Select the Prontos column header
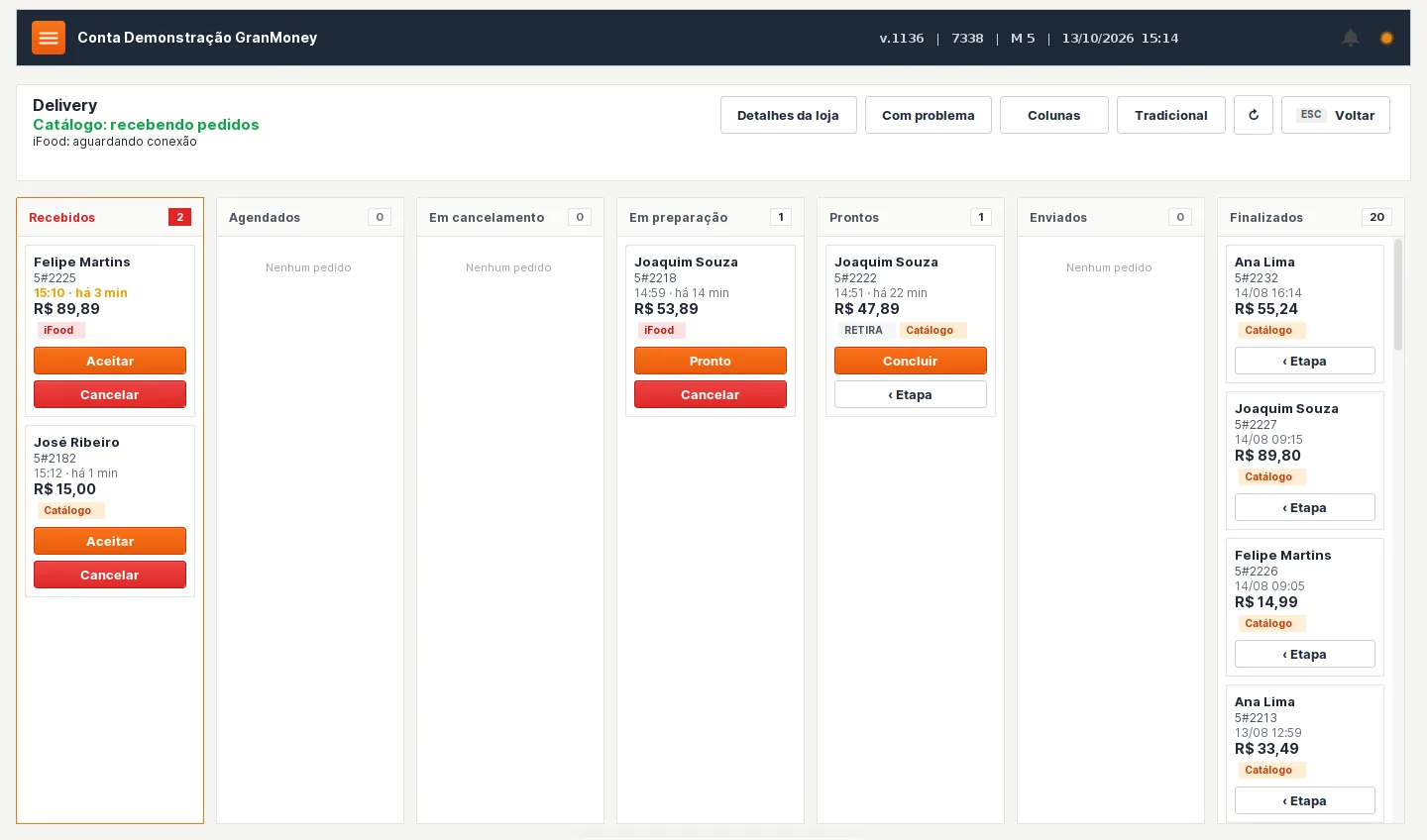1427x840 pixels. pos(911,217)
